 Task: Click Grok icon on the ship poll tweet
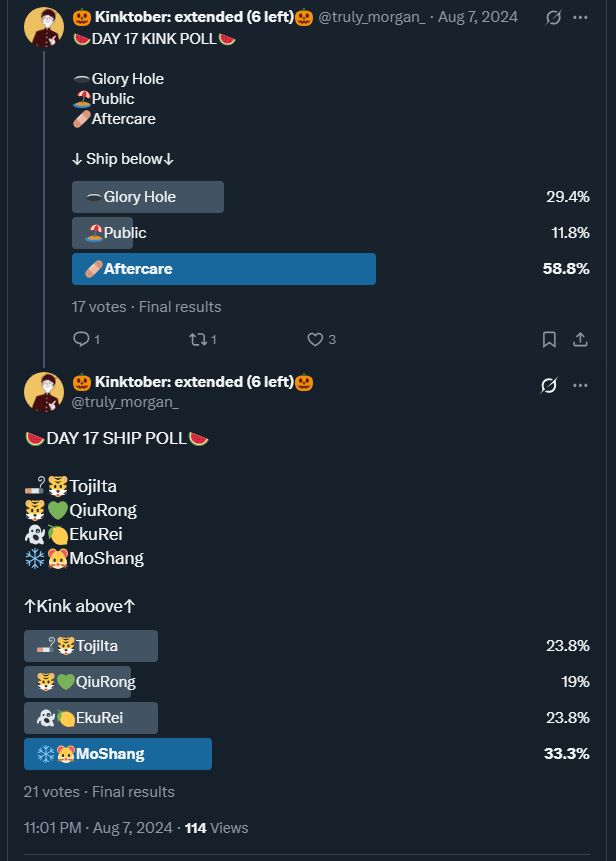548,385
